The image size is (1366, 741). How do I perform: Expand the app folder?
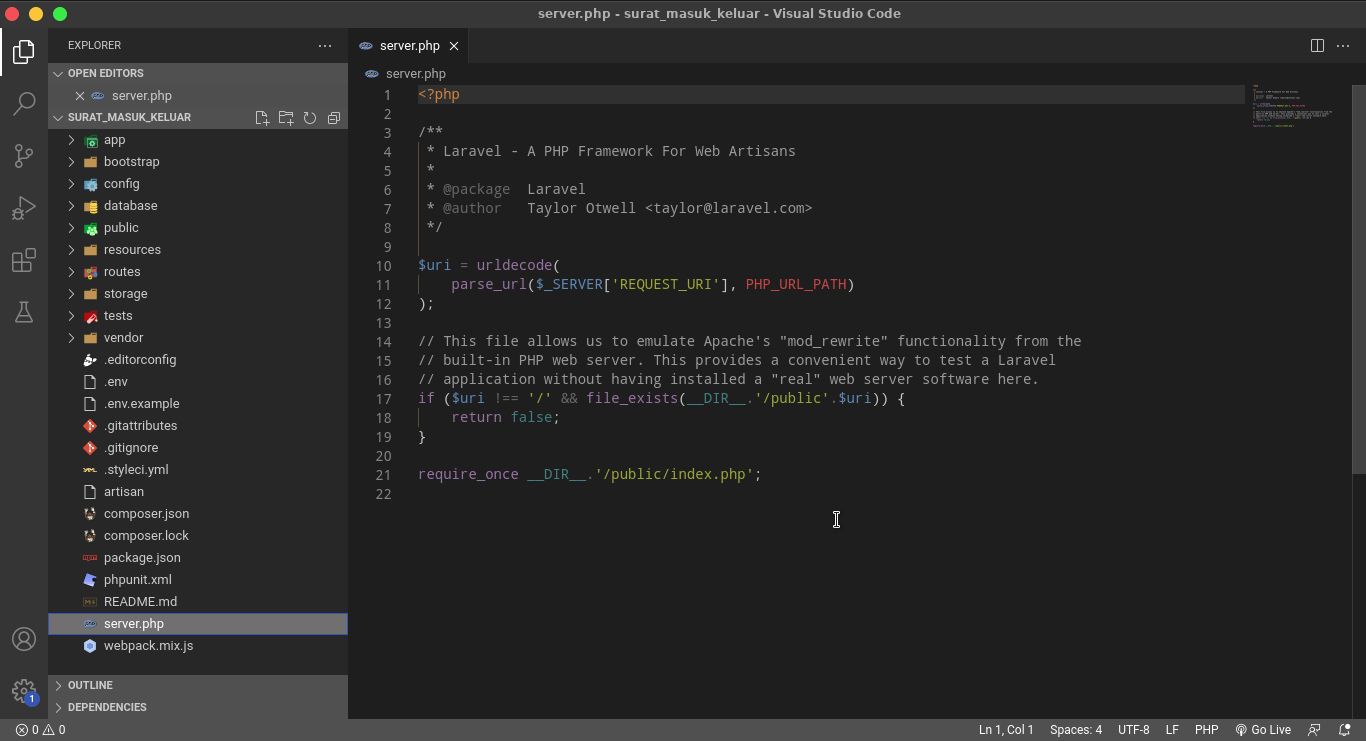[198, 140]
